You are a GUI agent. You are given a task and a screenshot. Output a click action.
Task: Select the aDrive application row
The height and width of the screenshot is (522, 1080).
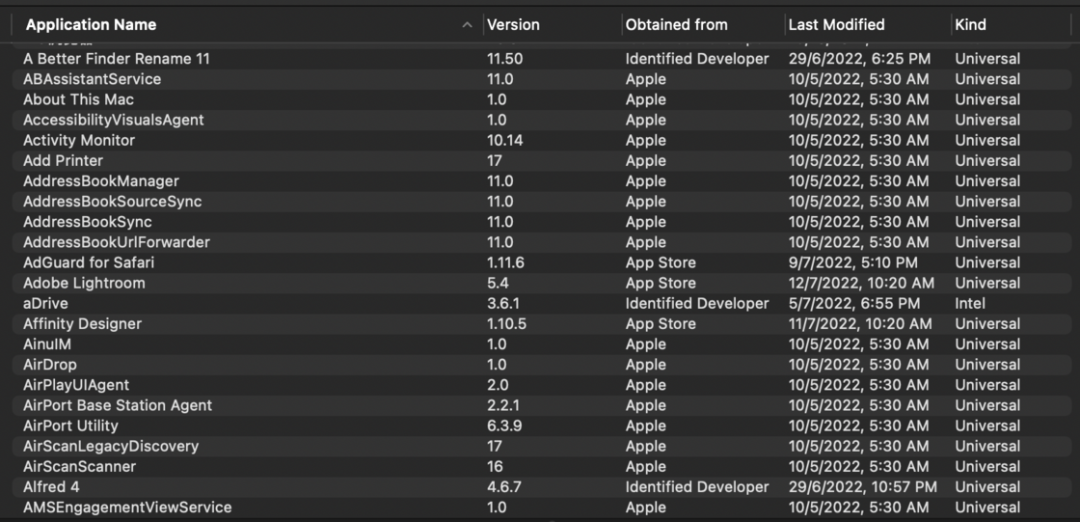[46, 303]
